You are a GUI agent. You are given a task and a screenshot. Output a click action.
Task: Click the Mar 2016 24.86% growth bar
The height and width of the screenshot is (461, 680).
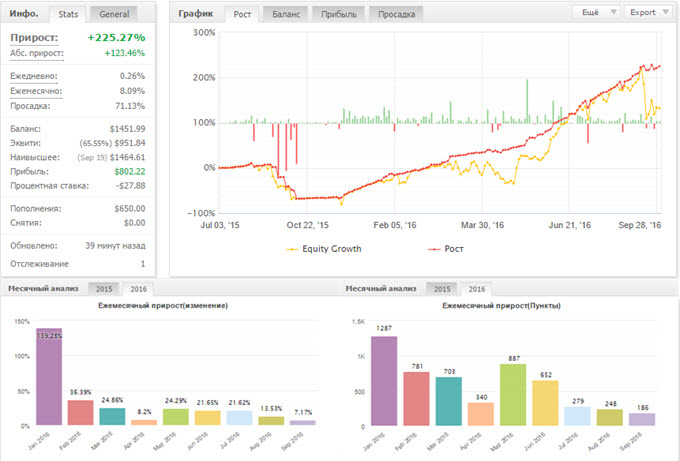click(112, 416)
